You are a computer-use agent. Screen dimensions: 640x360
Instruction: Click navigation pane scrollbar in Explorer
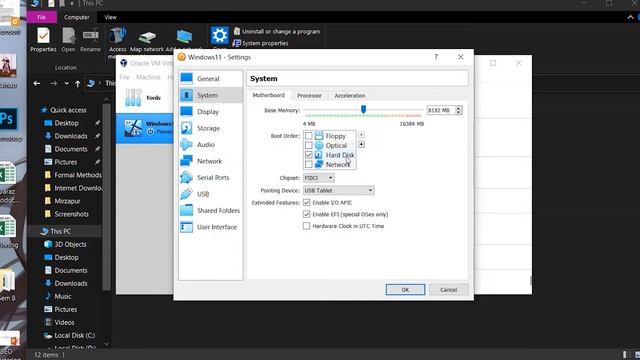coord(107,196)
